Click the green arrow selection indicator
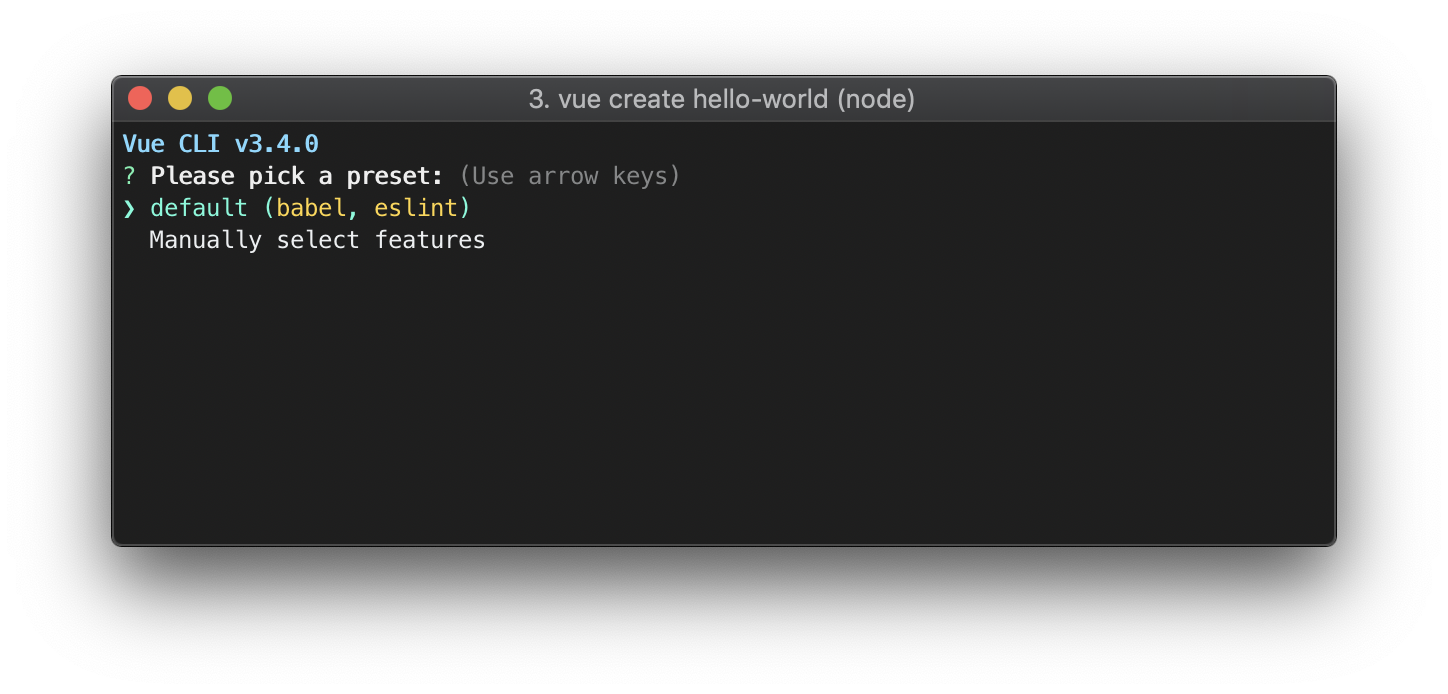This screenshot has height=694, width=1448. [131, 207]
